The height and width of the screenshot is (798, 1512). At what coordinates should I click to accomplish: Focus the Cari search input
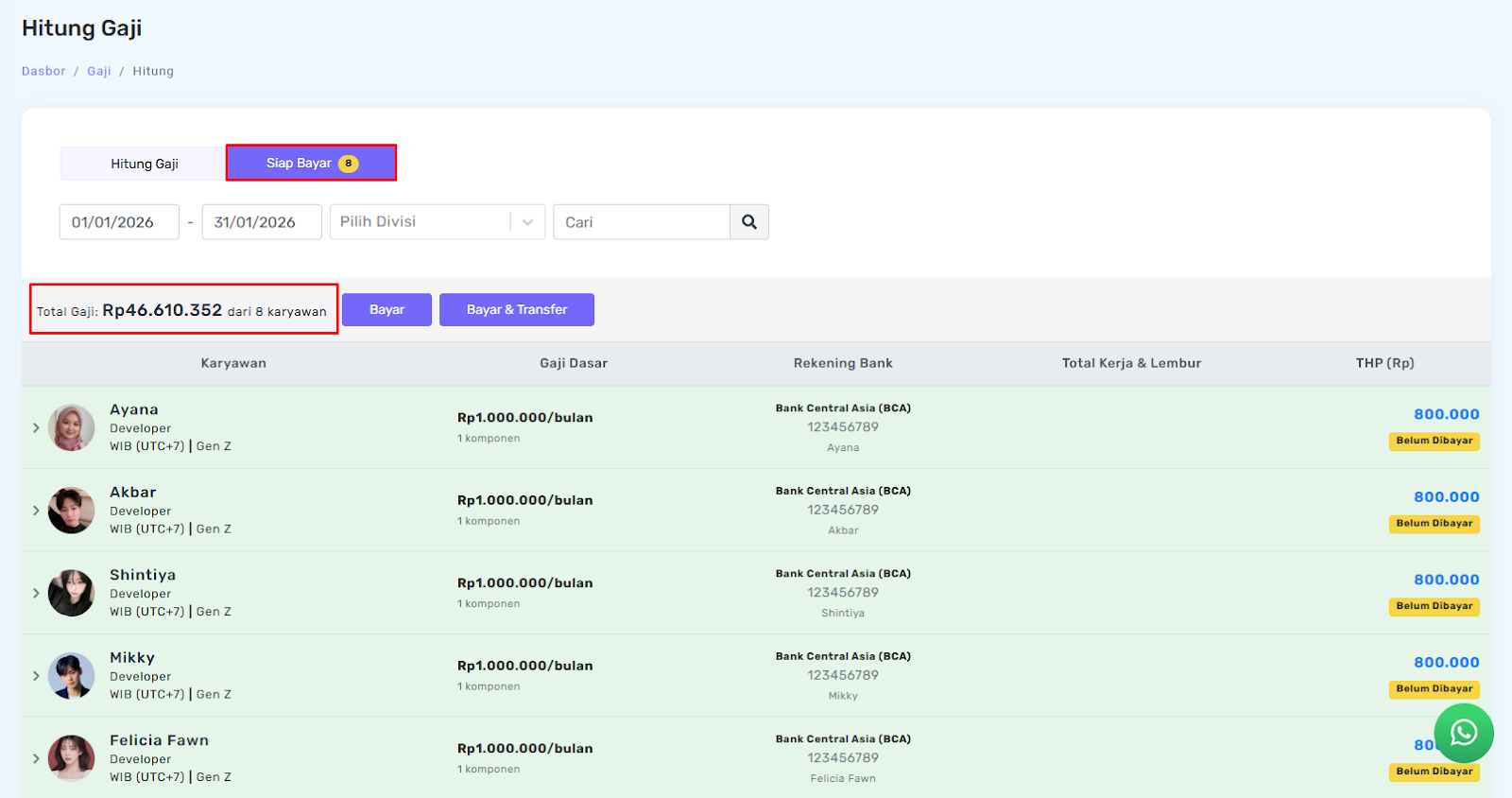pos(641,222)
